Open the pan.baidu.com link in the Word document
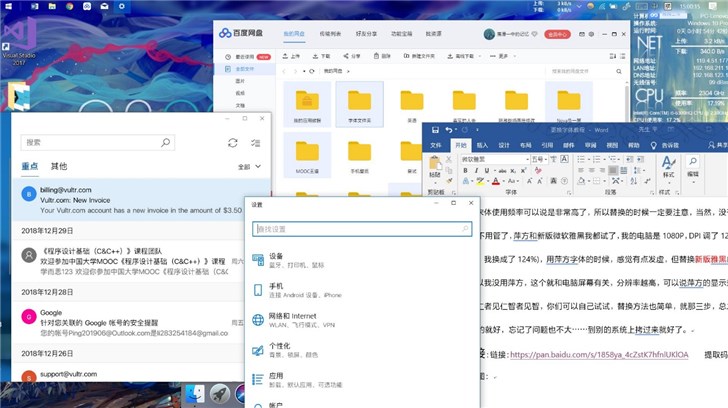This screenshot has width=728, height=408. (x=599, y=355)
